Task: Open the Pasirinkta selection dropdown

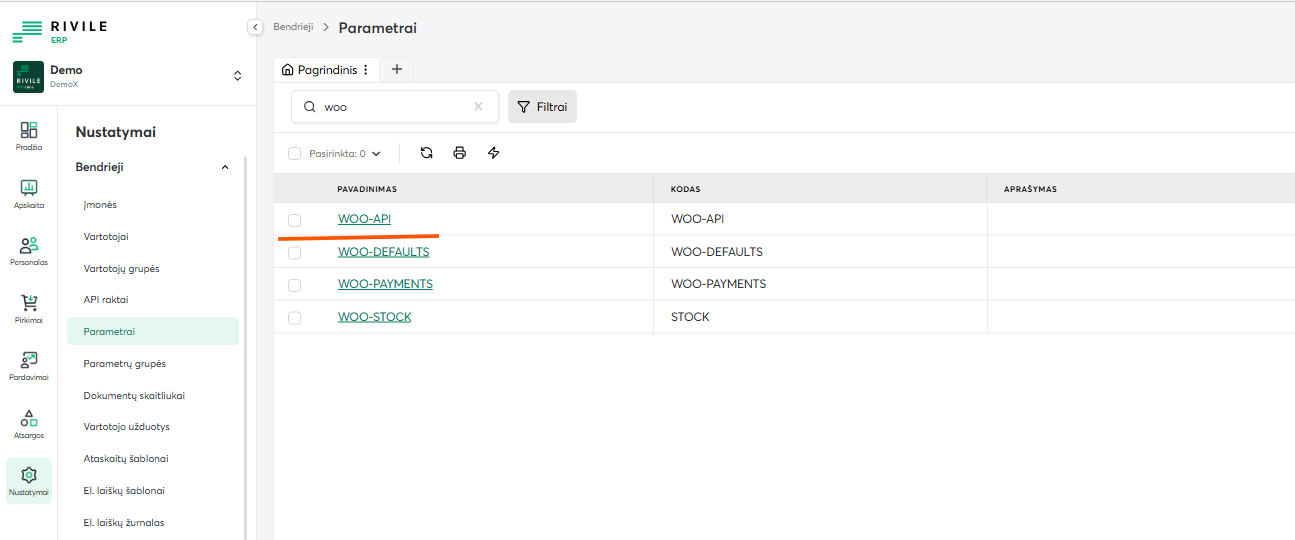Action: (375, 154)
